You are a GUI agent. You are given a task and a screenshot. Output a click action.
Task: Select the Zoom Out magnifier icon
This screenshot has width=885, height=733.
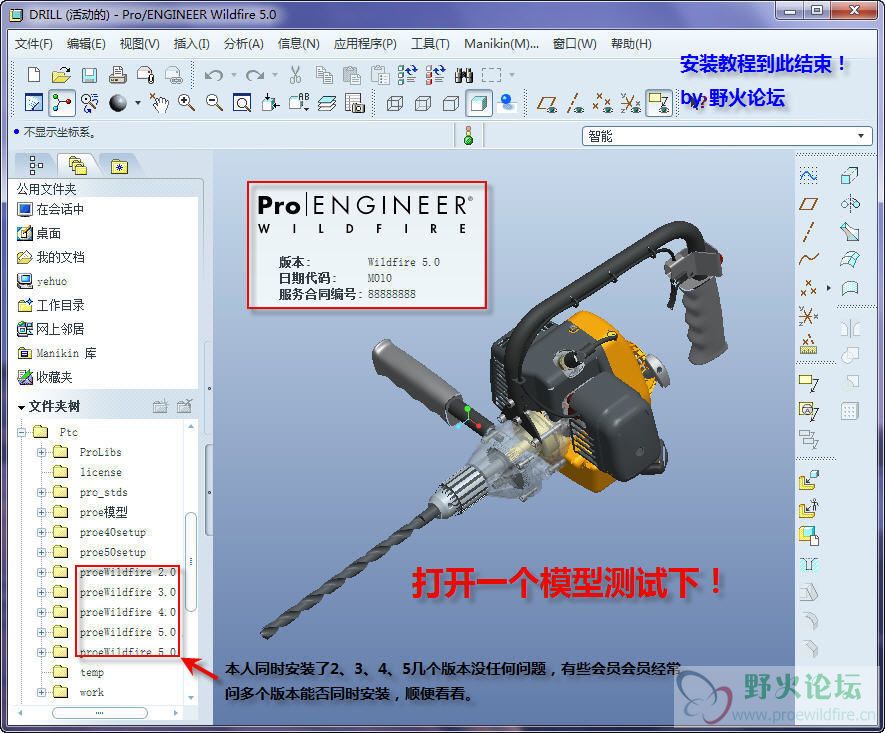214,103
